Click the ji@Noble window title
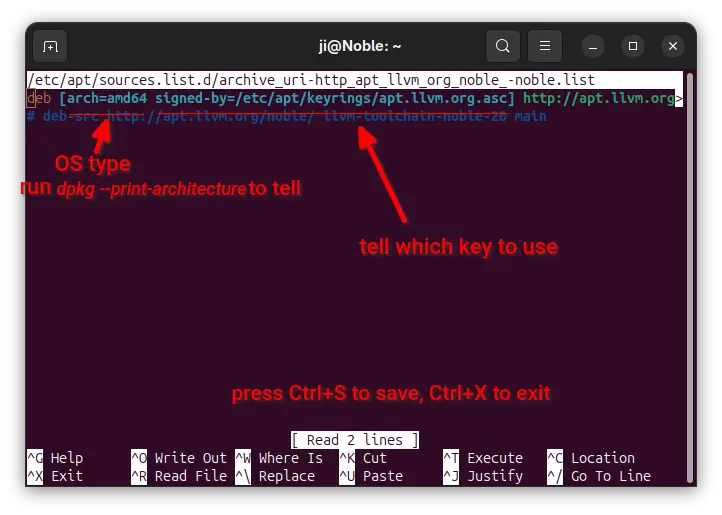 (360, 46)
